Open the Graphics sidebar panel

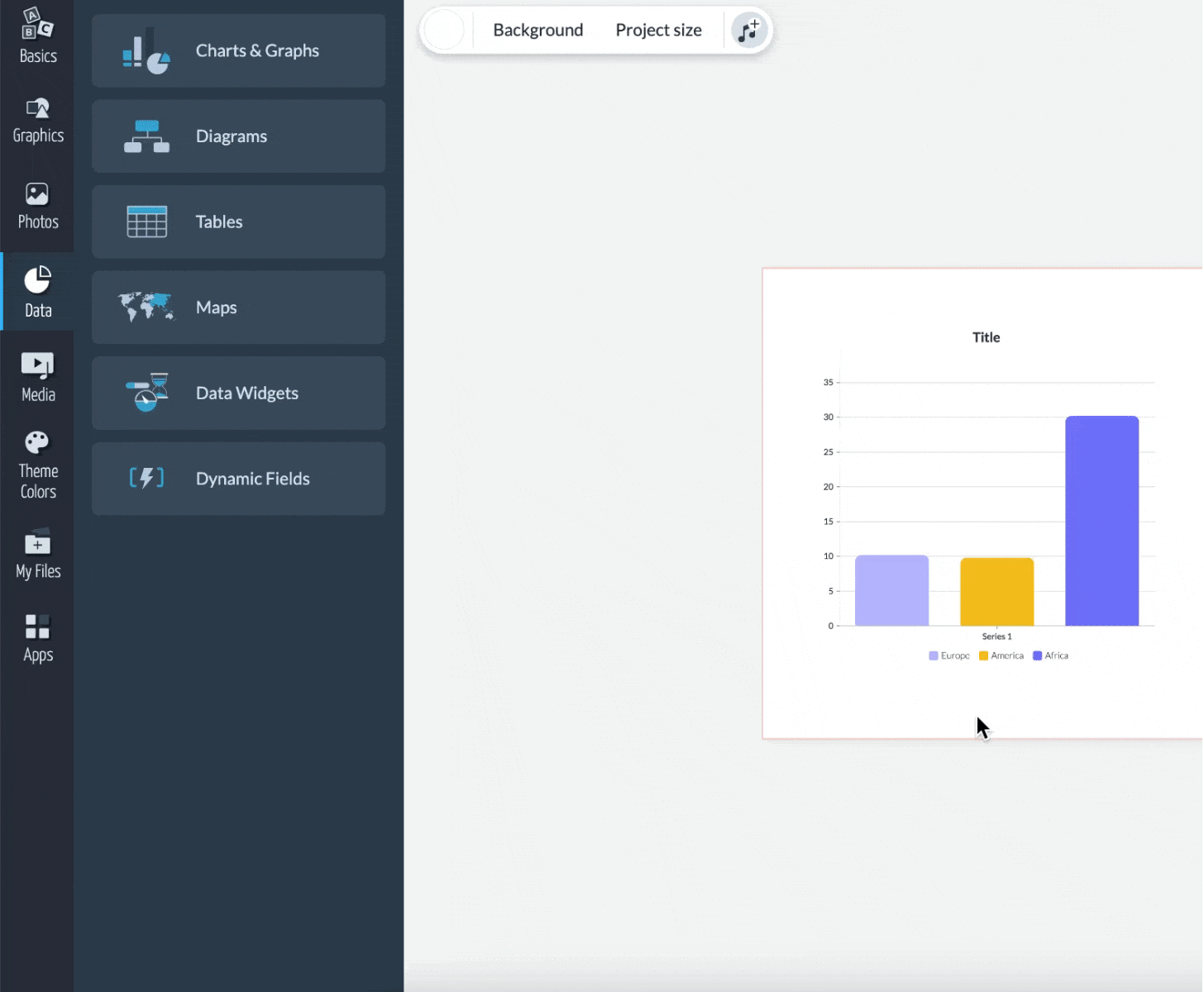point(37,121)
